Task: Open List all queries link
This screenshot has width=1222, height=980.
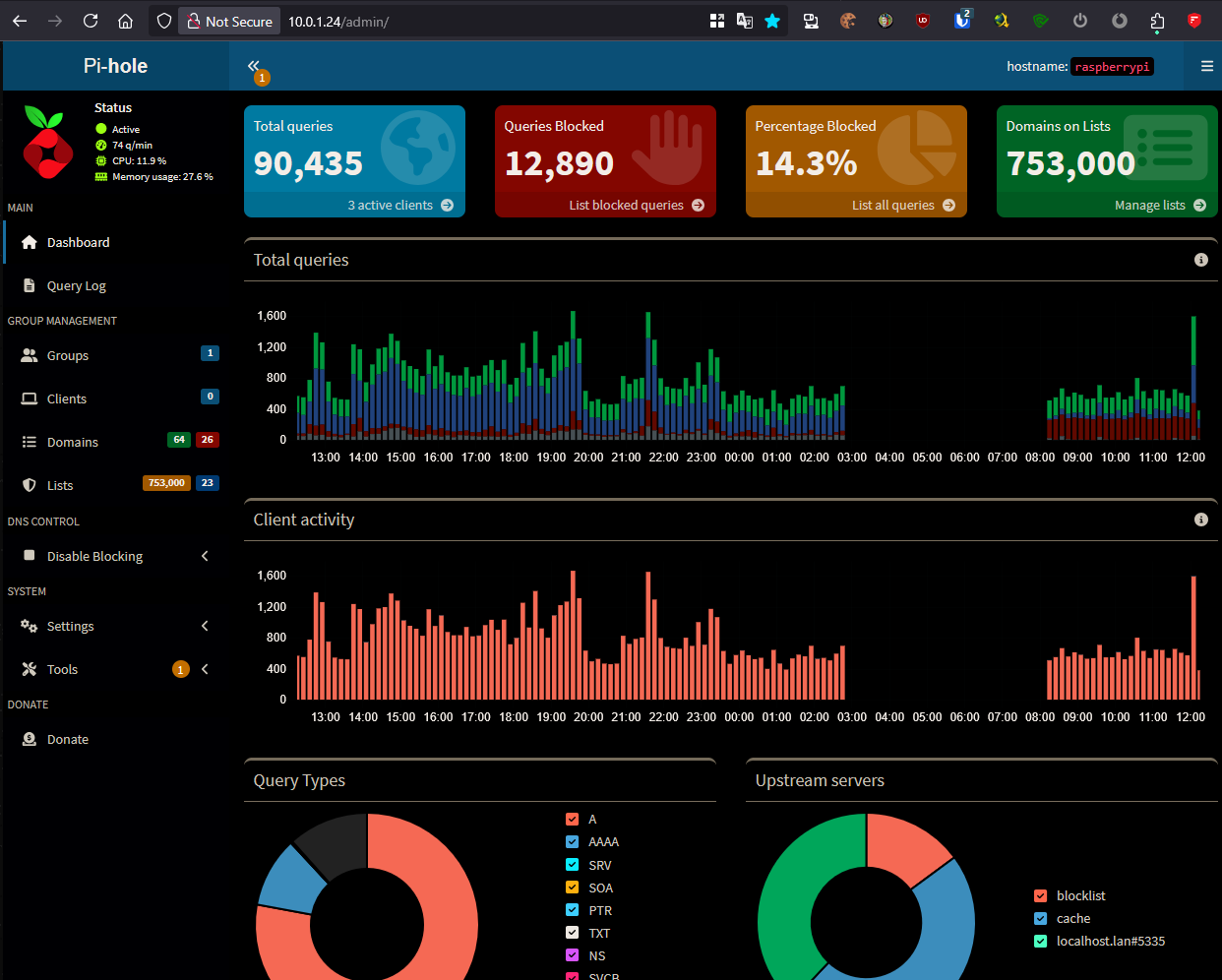Action: (x=856, y=205)
